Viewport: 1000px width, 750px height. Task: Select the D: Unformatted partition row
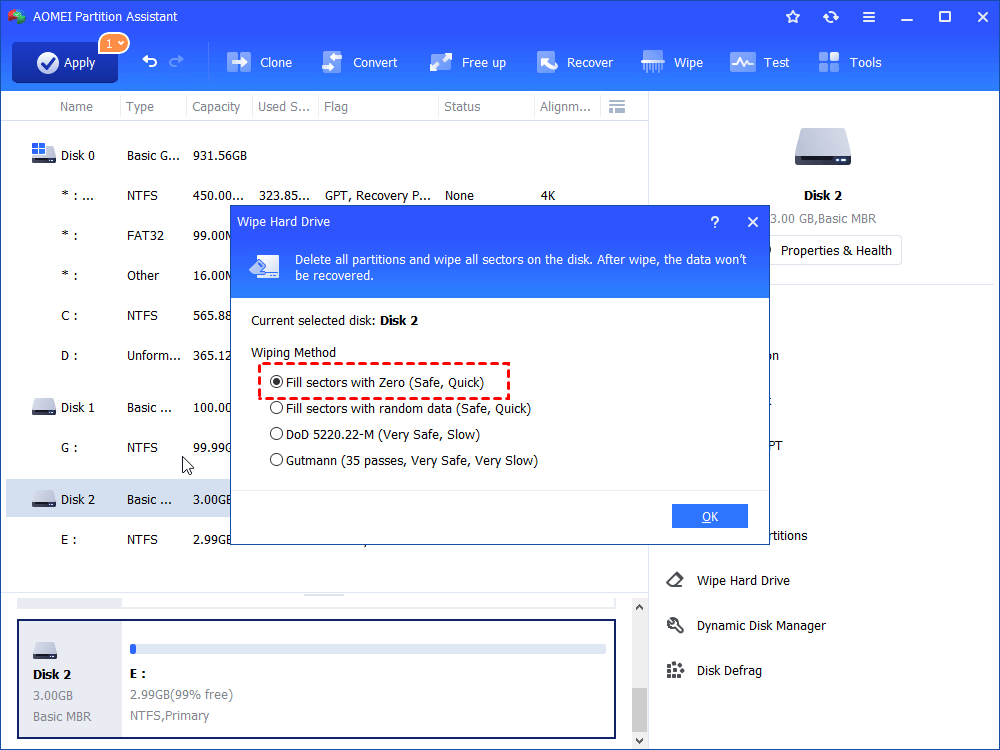pyautogui.click(x=117, y=356)
